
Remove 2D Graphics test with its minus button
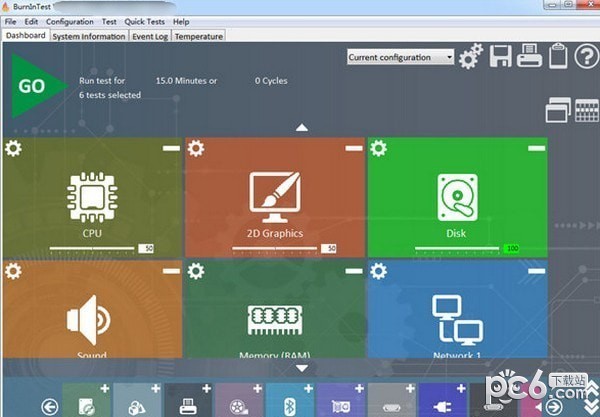tap(354, 148)
